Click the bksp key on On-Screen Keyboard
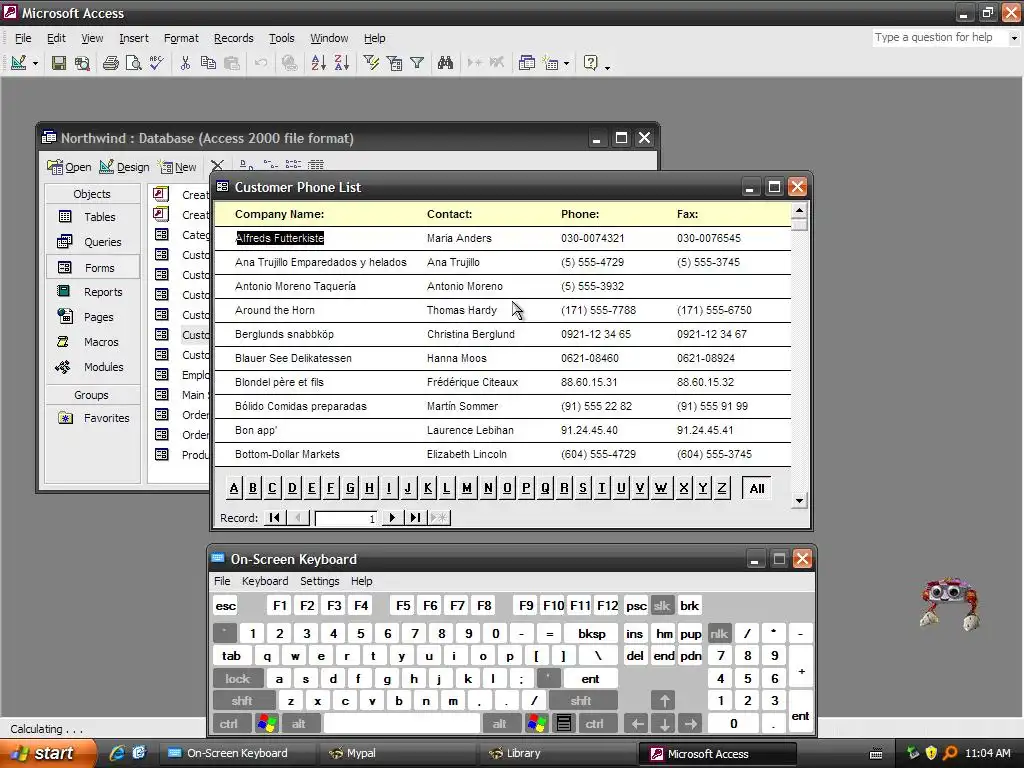 pos(592,633)
